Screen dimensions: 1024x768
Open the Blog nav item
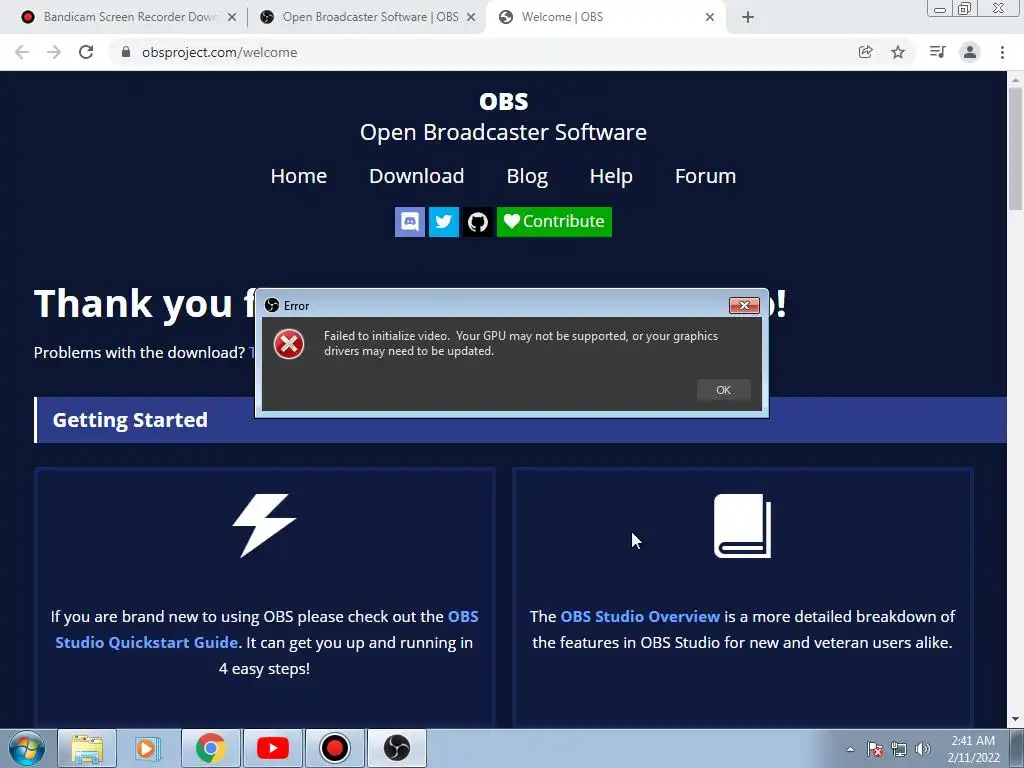pos(527,176)
